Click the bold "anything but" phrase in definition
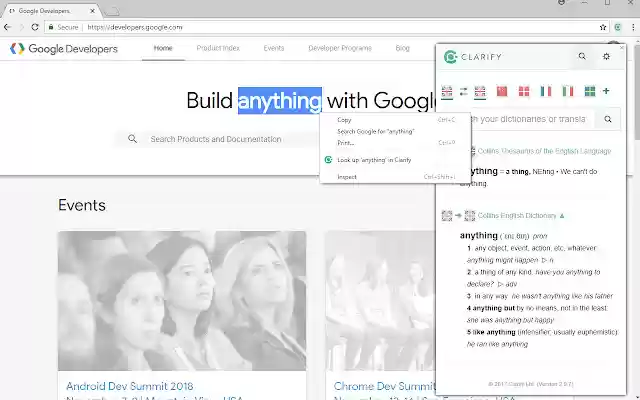The height and width of the screenshot is (400, 640). [493, 308]
